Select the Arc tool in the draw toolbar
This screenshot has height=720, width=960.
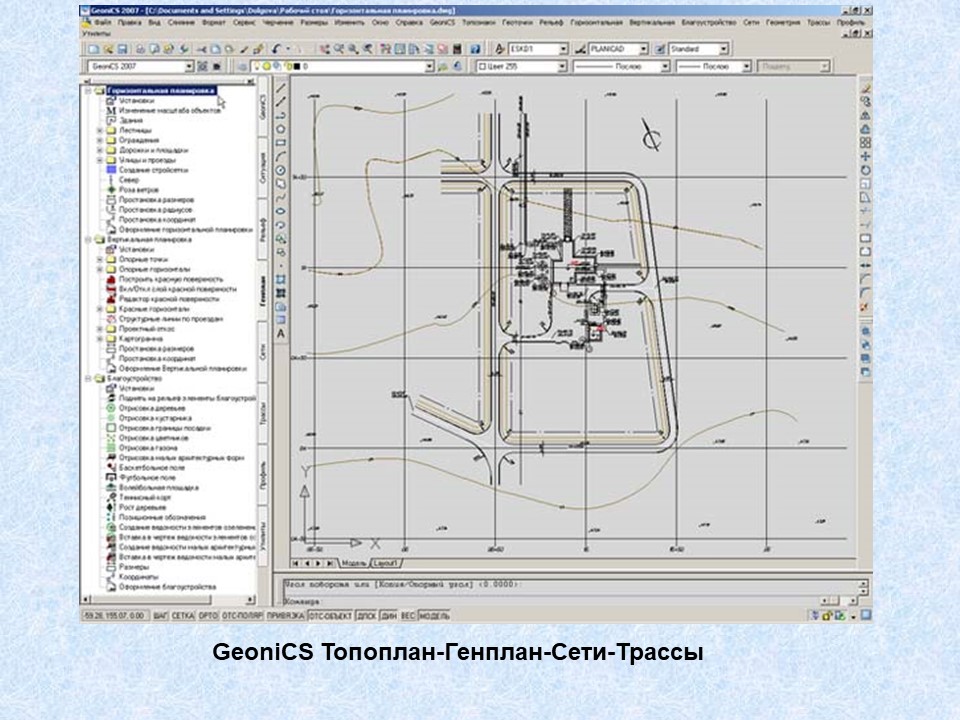click(x=280, y=157)
